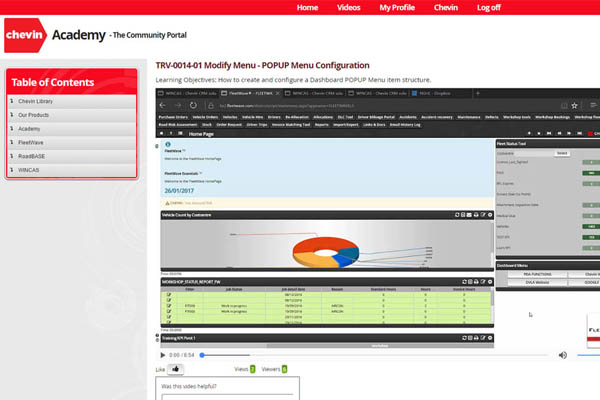Click the video title heading TRV-0014-01
Screen dimensions: 600x400
pos(262,65)
